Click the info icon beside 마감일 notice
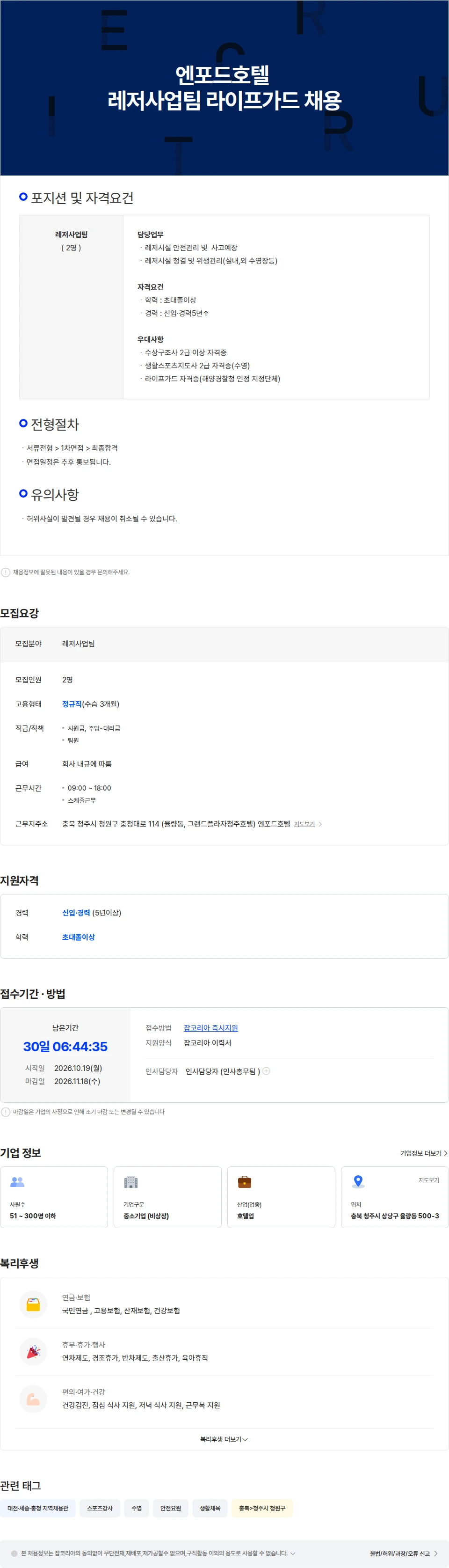The height and width of the screenshot is (1568, 449). pyautogui.click(x=6, y=1112)
